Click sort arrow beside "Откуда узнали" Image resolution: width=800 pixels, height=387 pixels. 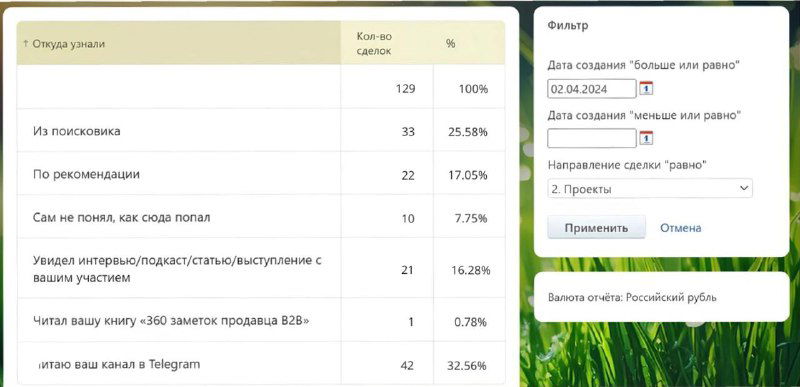tap(26, 43)
